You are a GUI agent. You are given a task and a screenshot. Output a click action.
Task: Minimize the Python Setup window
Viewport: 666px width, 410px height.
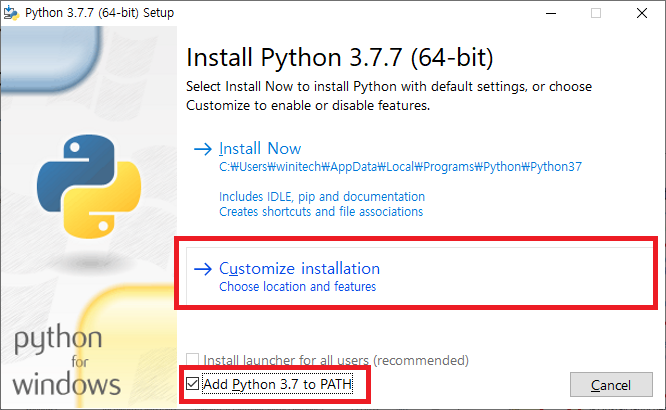pos(551,13)
